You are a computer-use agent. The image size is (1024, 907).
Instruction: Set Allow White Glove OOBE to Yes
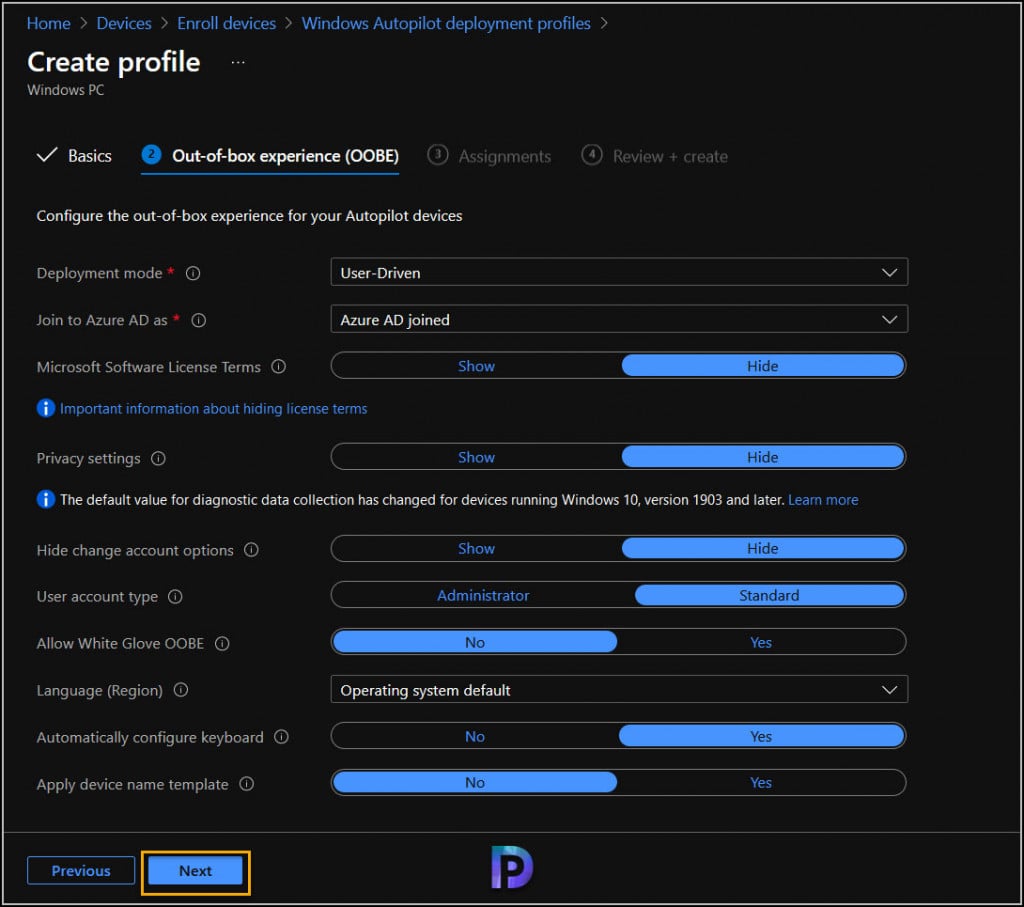tap(761, 643)
